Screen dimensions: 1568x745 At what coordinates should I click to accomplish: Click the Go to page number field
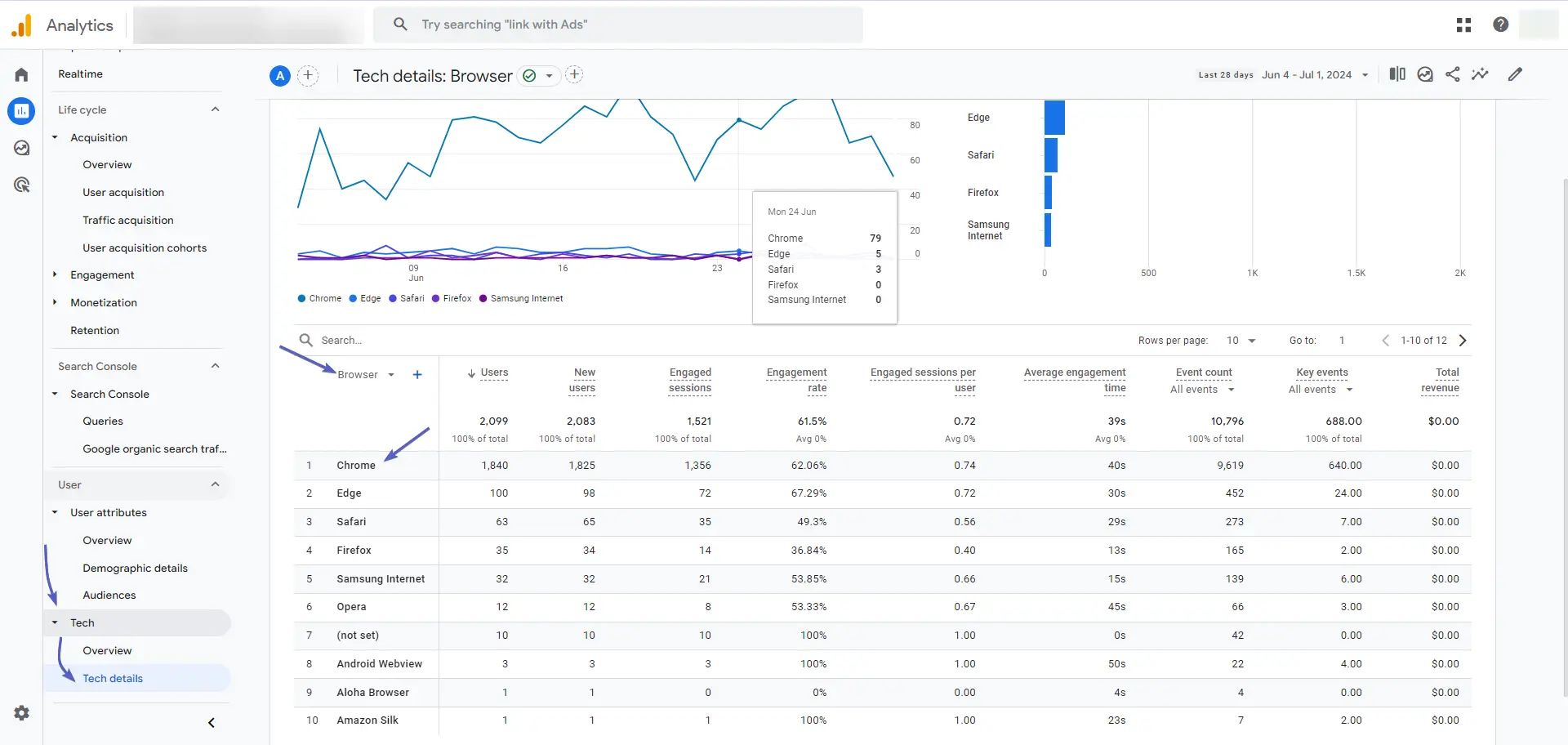click(1342, 341)
